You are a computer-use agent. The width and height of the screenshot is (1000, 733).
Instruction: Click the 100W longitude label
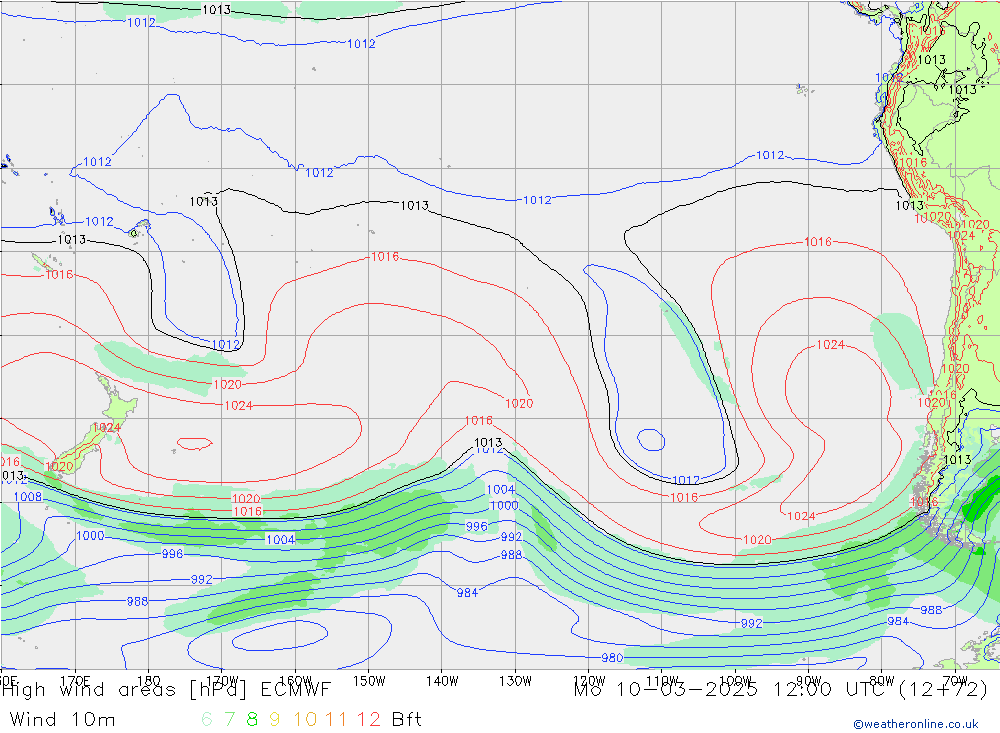(735, 681)
